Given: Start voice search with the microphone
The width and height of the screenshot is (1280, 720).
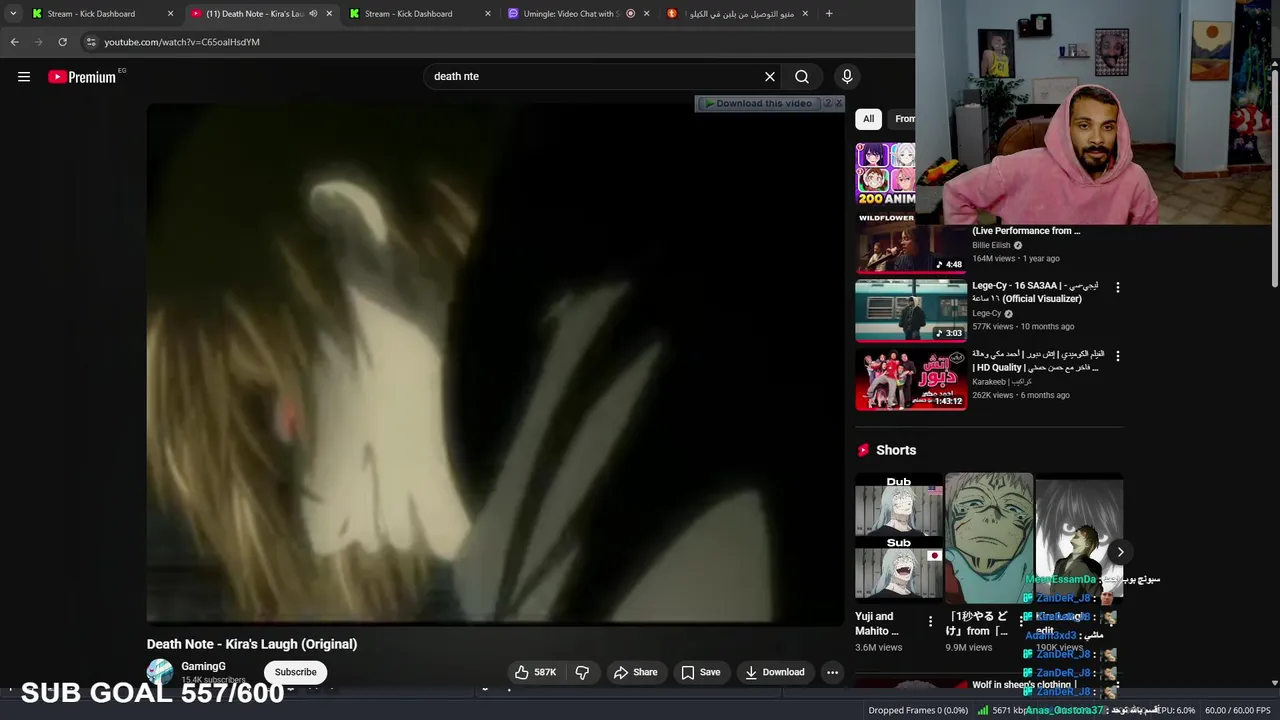Looking at the screenshot, I should 847,77.
